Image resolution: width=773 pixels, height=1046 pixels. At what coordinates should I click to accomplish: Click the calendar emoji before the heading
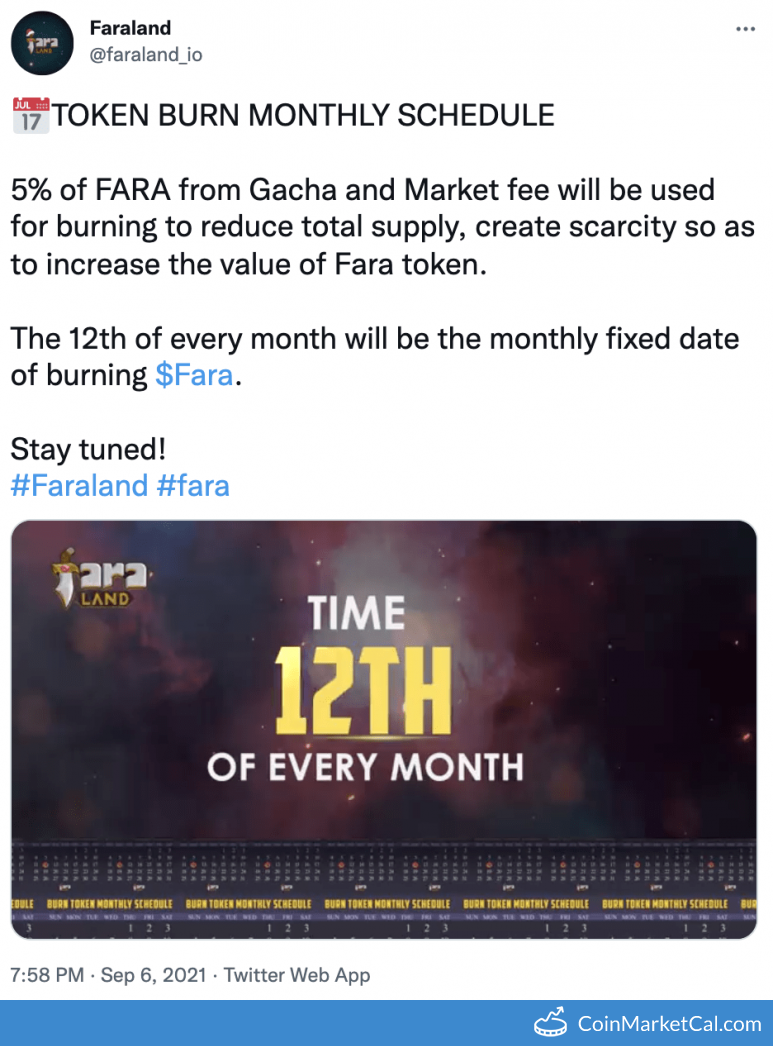pos(29,116)
